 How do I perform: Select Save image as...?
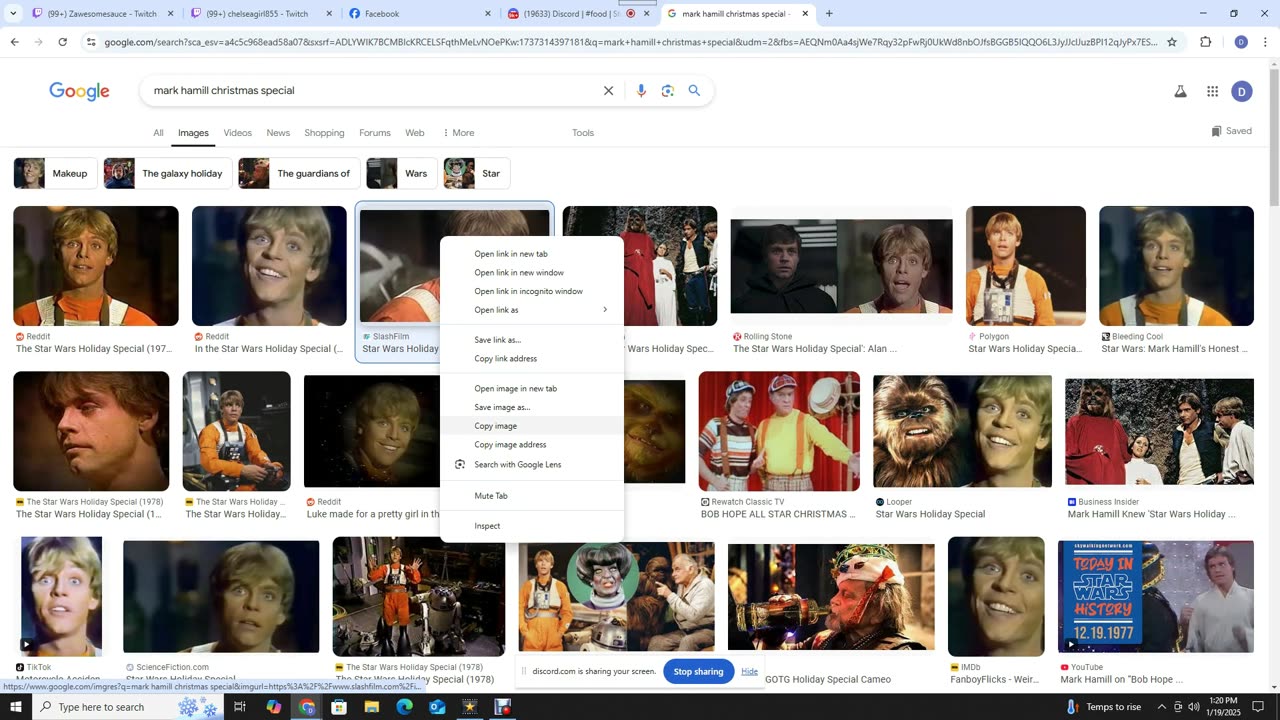(532, 407)
